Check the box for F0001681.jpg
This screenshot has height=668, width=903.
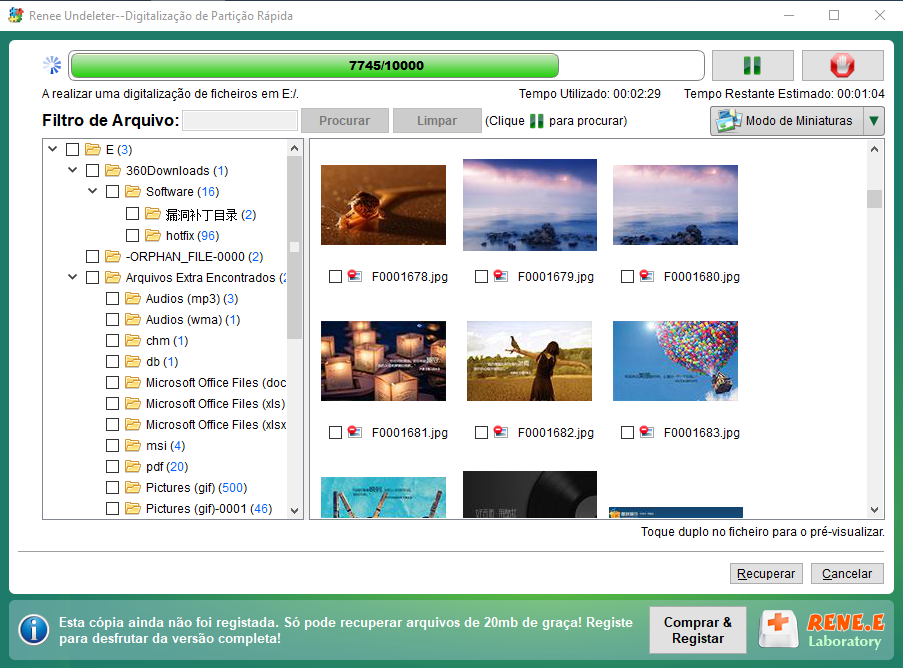tap(335, 432)
